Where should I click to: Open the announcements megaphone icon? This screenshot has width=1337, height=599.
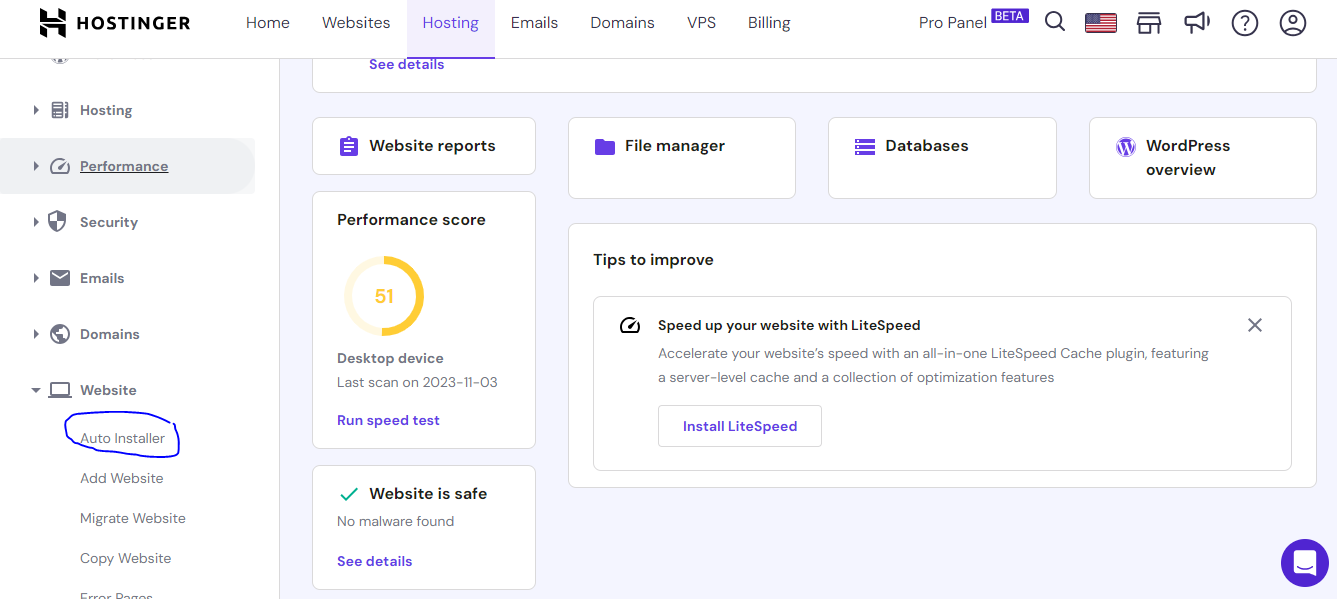[1197, 21]
